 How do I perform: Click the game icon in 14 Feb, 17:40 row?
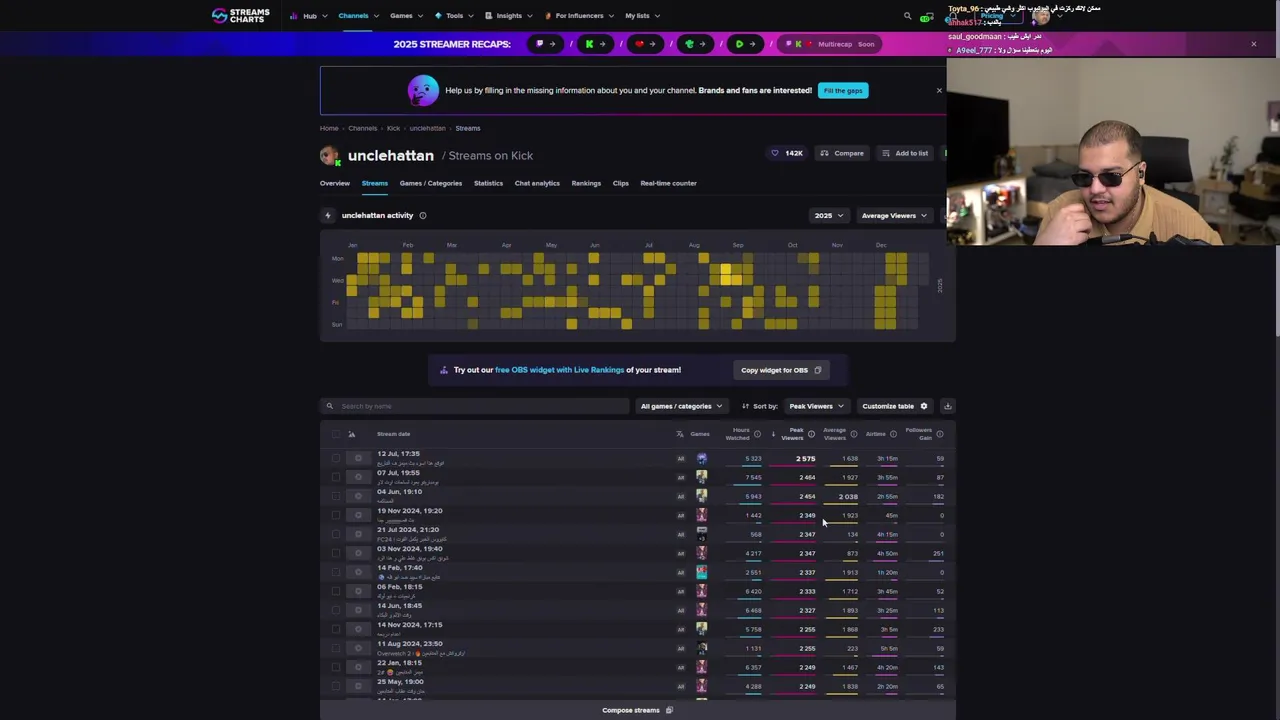pyautogui.click(x=701, y=572)
